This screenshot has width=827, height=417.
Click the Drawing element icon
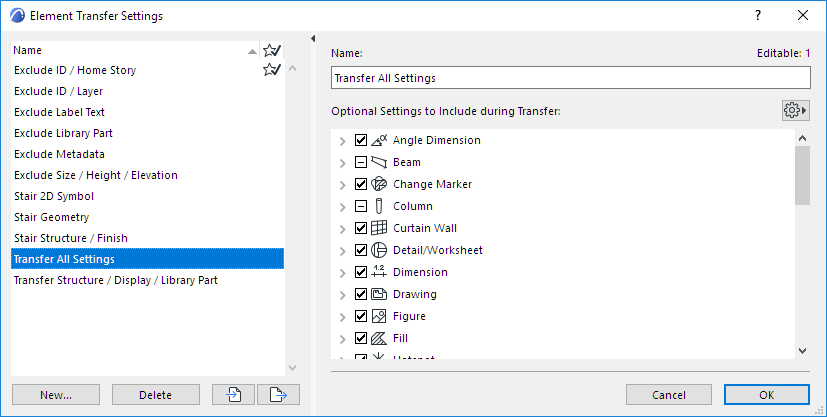(379, 294)
